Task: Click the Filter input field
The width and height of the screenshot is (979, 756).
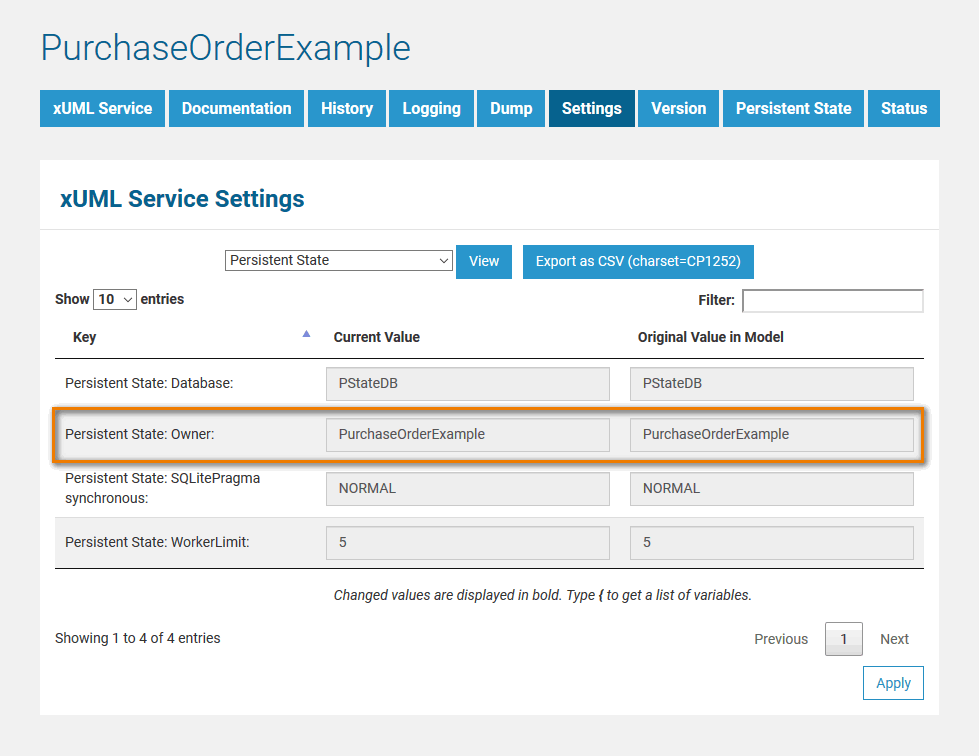Action: coord(832,300)
